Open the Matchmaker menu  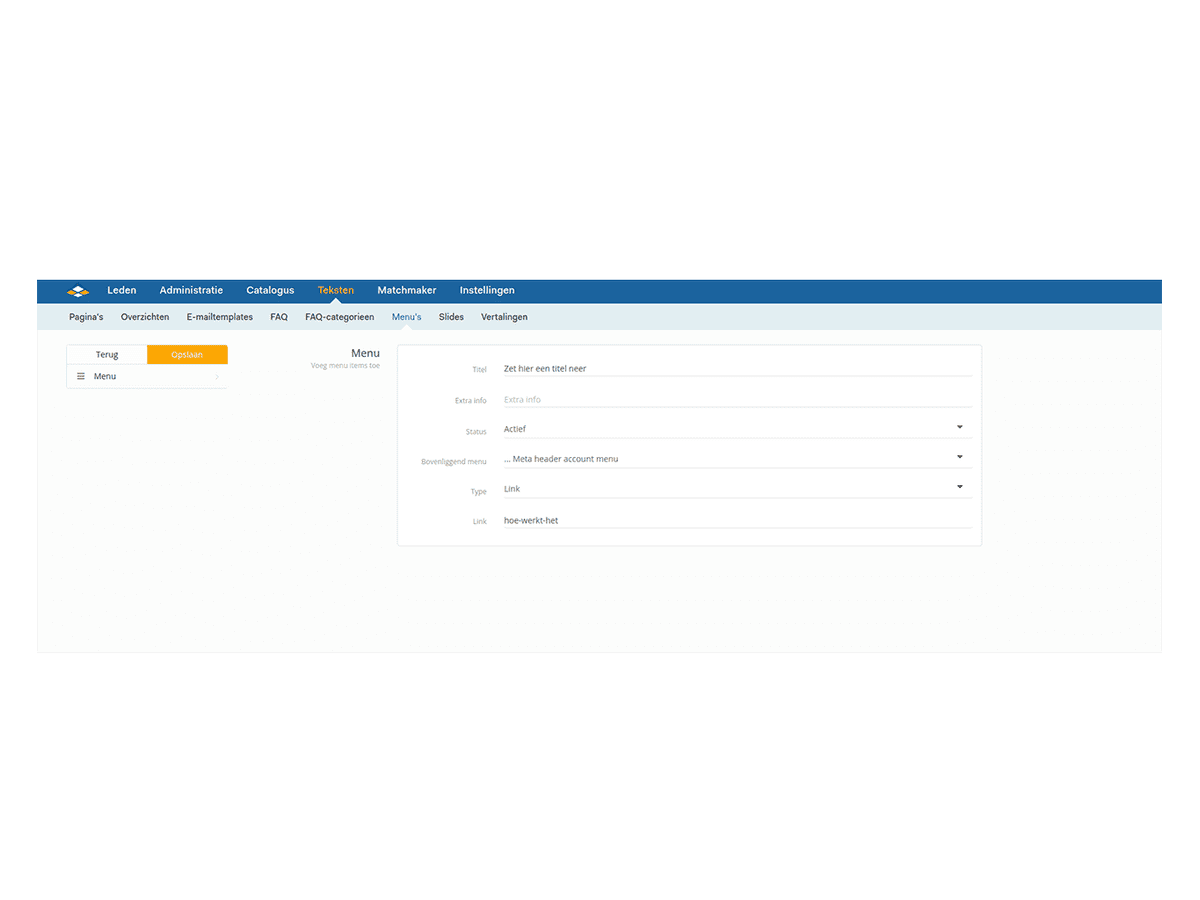point(406,291)
